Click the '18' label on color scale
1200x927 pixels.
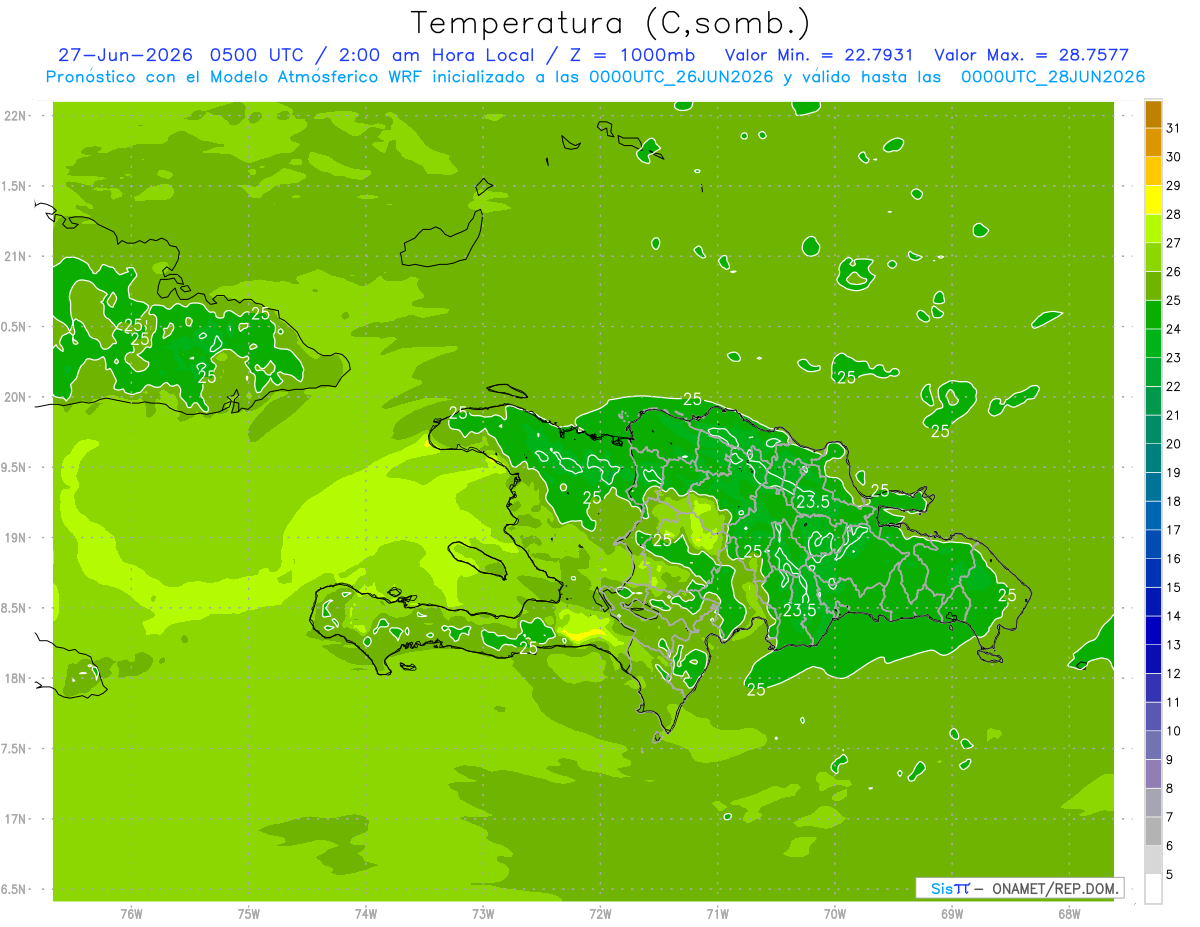[x=1174, y=501]
